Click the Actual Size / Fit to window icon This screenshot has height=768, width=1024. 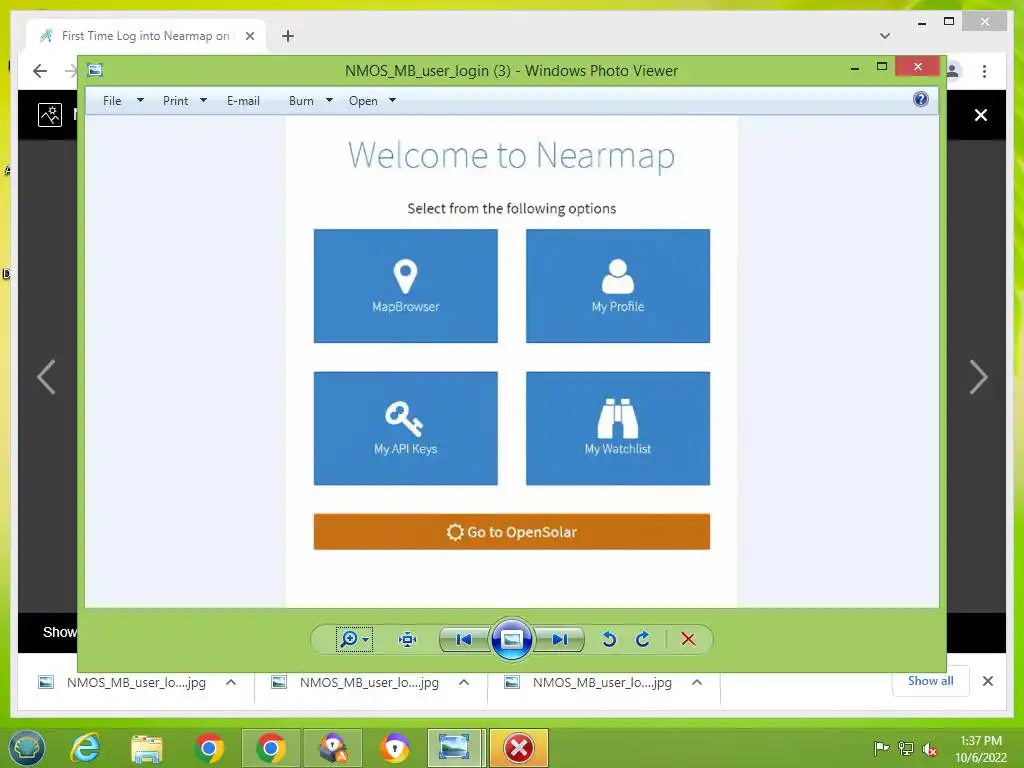[408, 639]
